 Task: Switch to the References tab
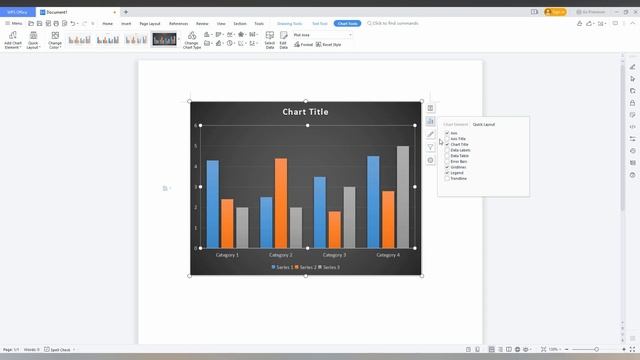point(178,24)
